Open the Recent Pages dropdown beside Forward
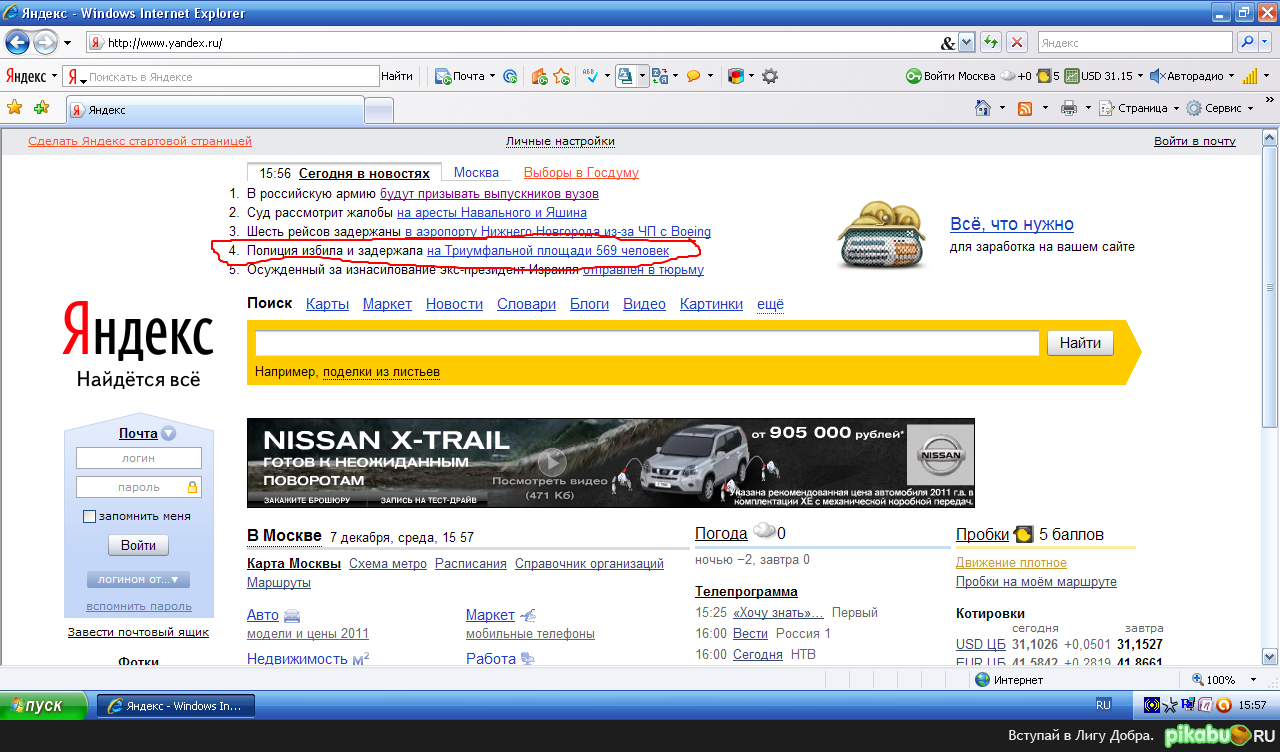 point(67,43)
